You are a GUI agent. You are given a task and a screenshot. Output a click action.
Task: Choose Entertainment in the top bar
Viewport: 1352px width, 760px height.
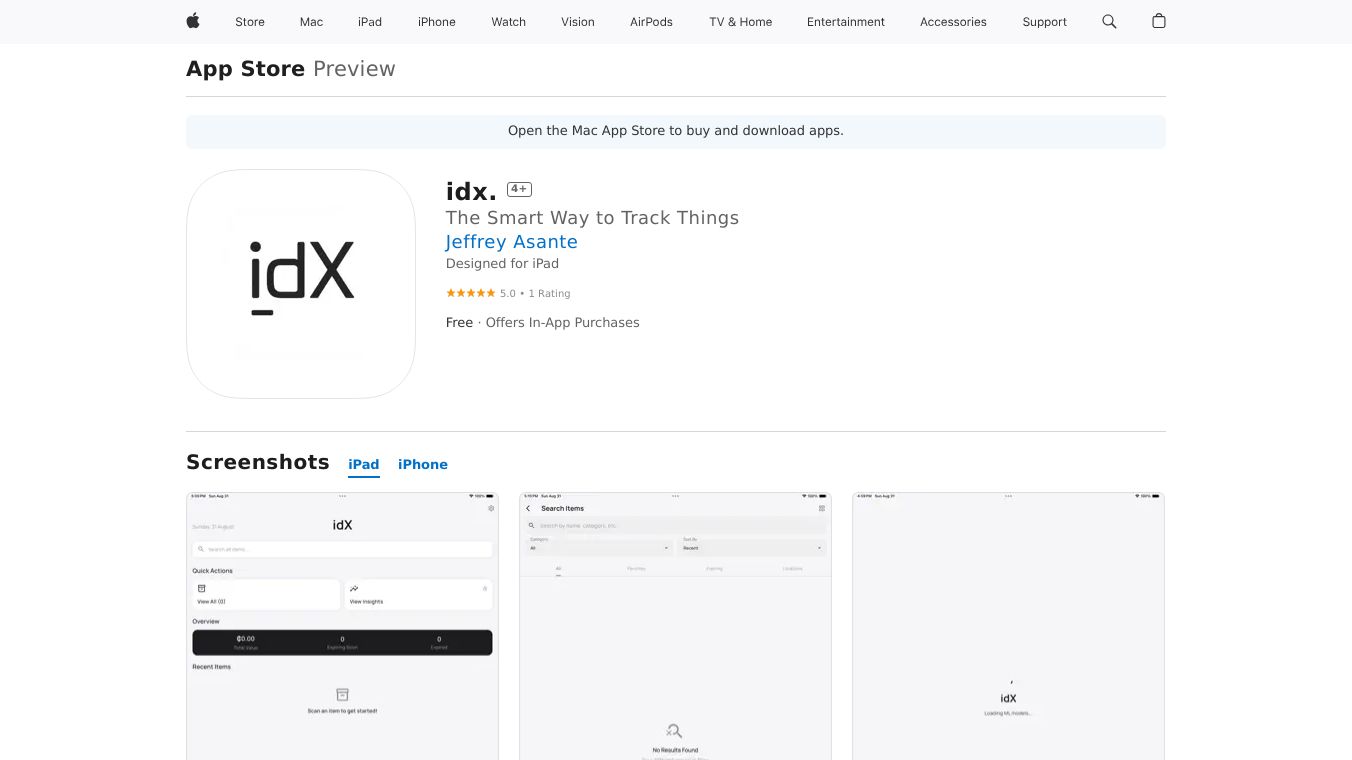tap(846, 22)
